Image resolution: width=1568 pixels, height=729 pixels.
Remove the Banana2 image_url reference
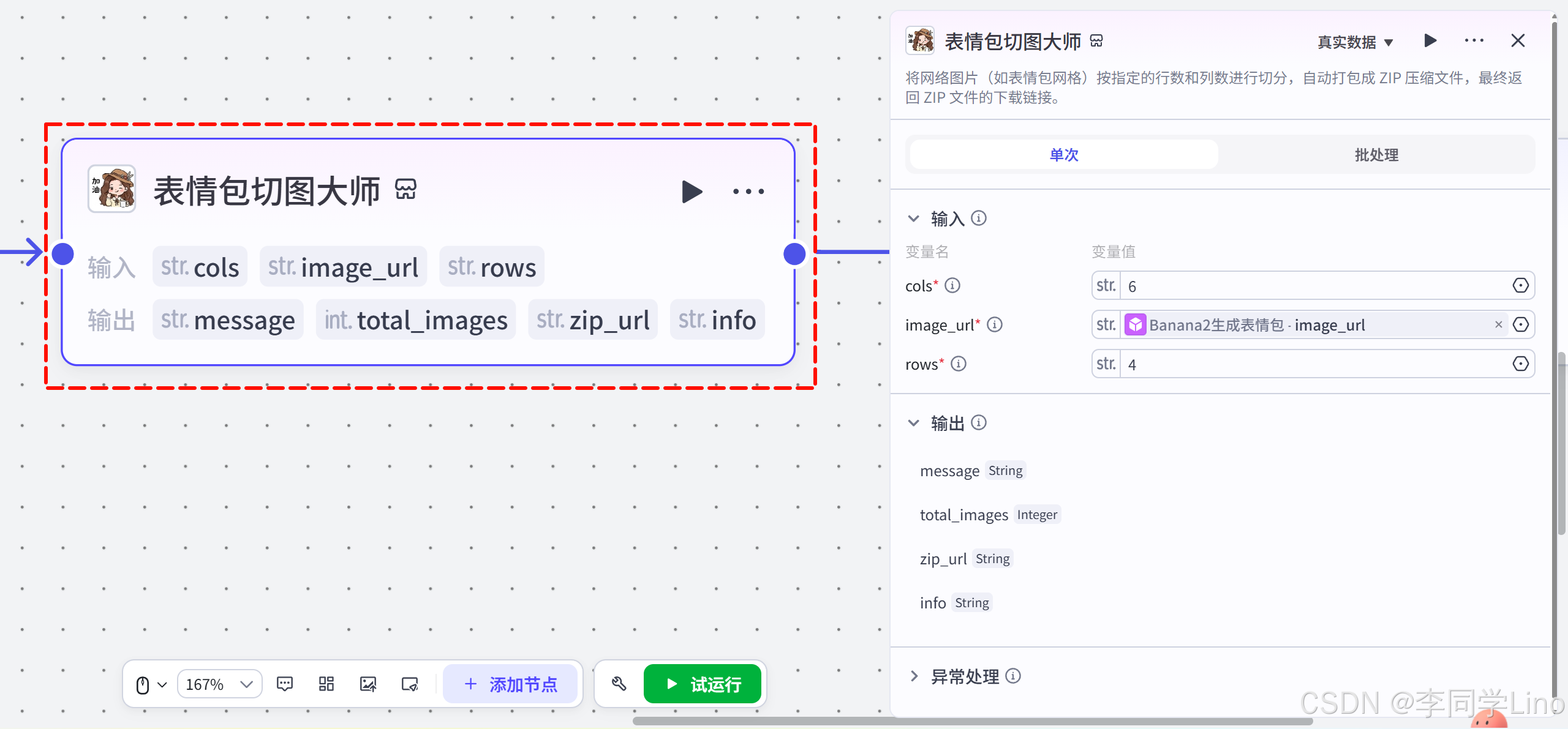point(1498,324)
